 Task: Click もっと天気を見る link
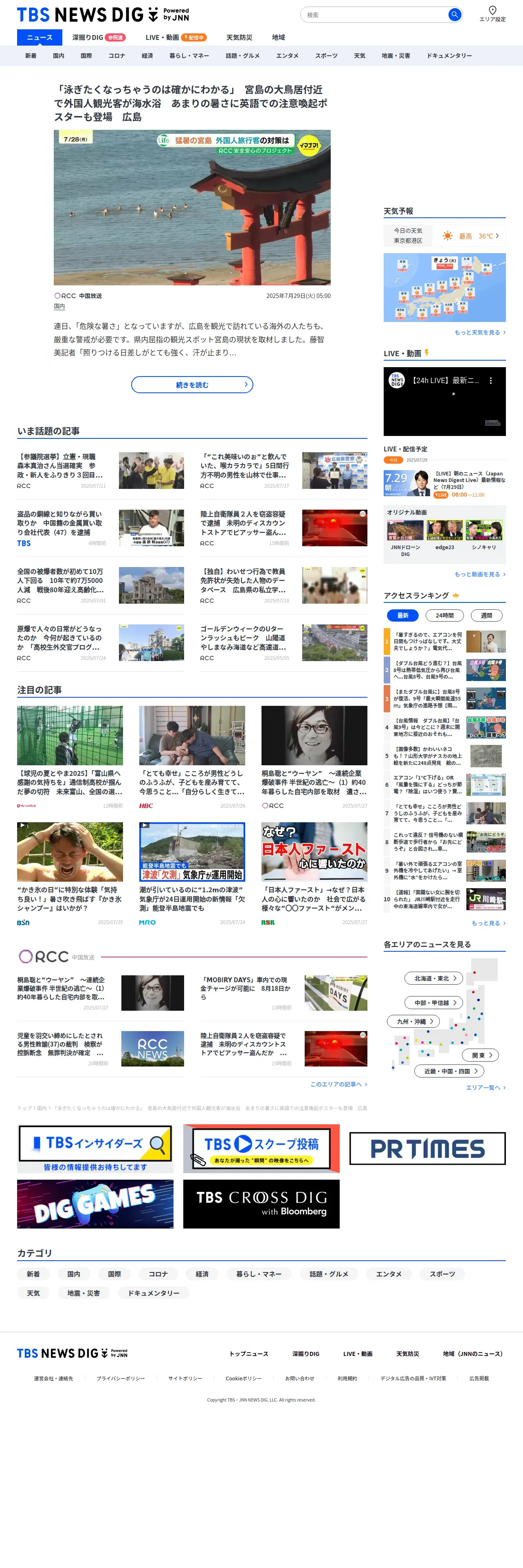tap(480, 332)
